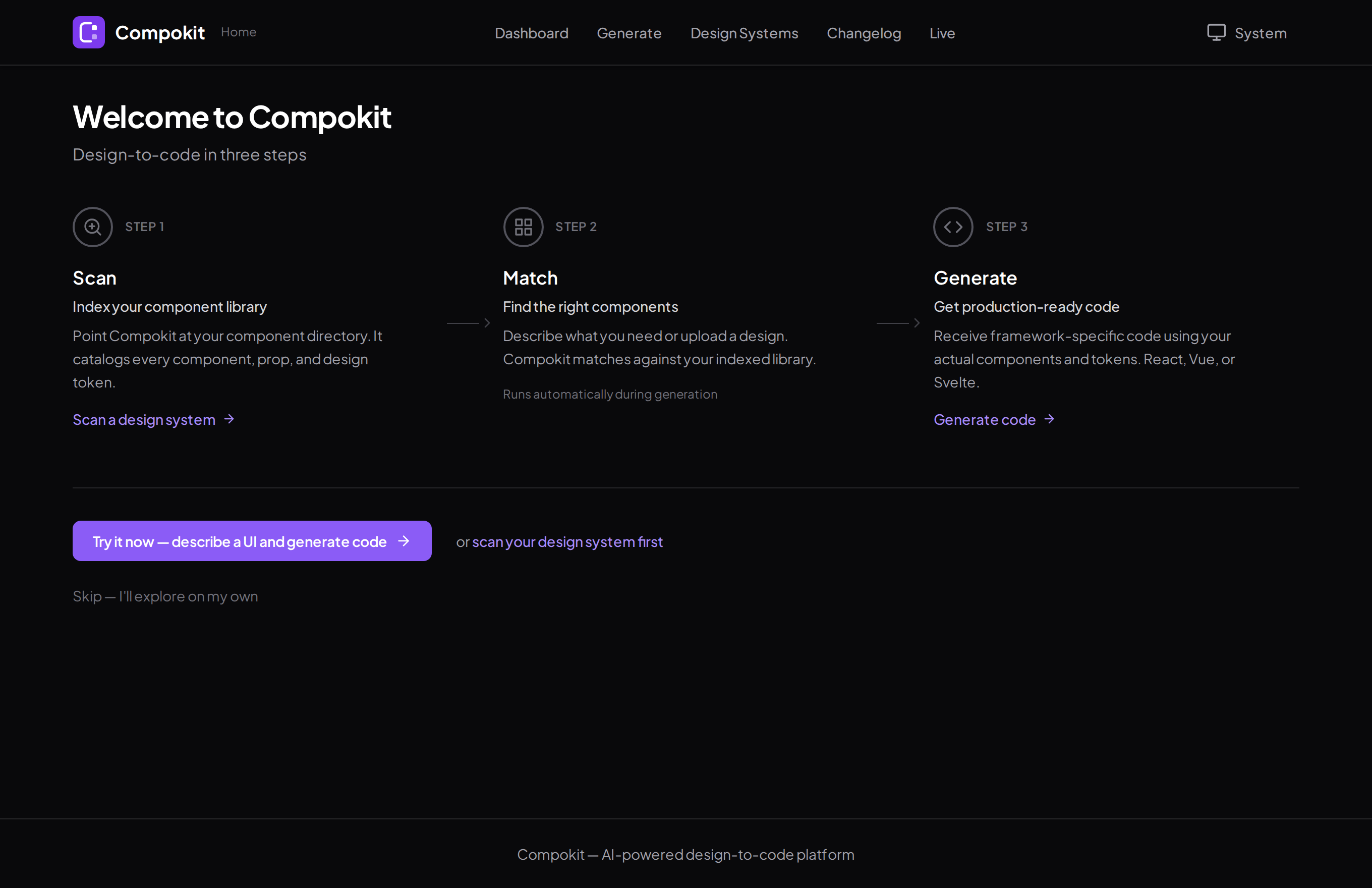Follow the Generate code link
The height and width of the screenshot is (888, 1372).
click(994, 419)
